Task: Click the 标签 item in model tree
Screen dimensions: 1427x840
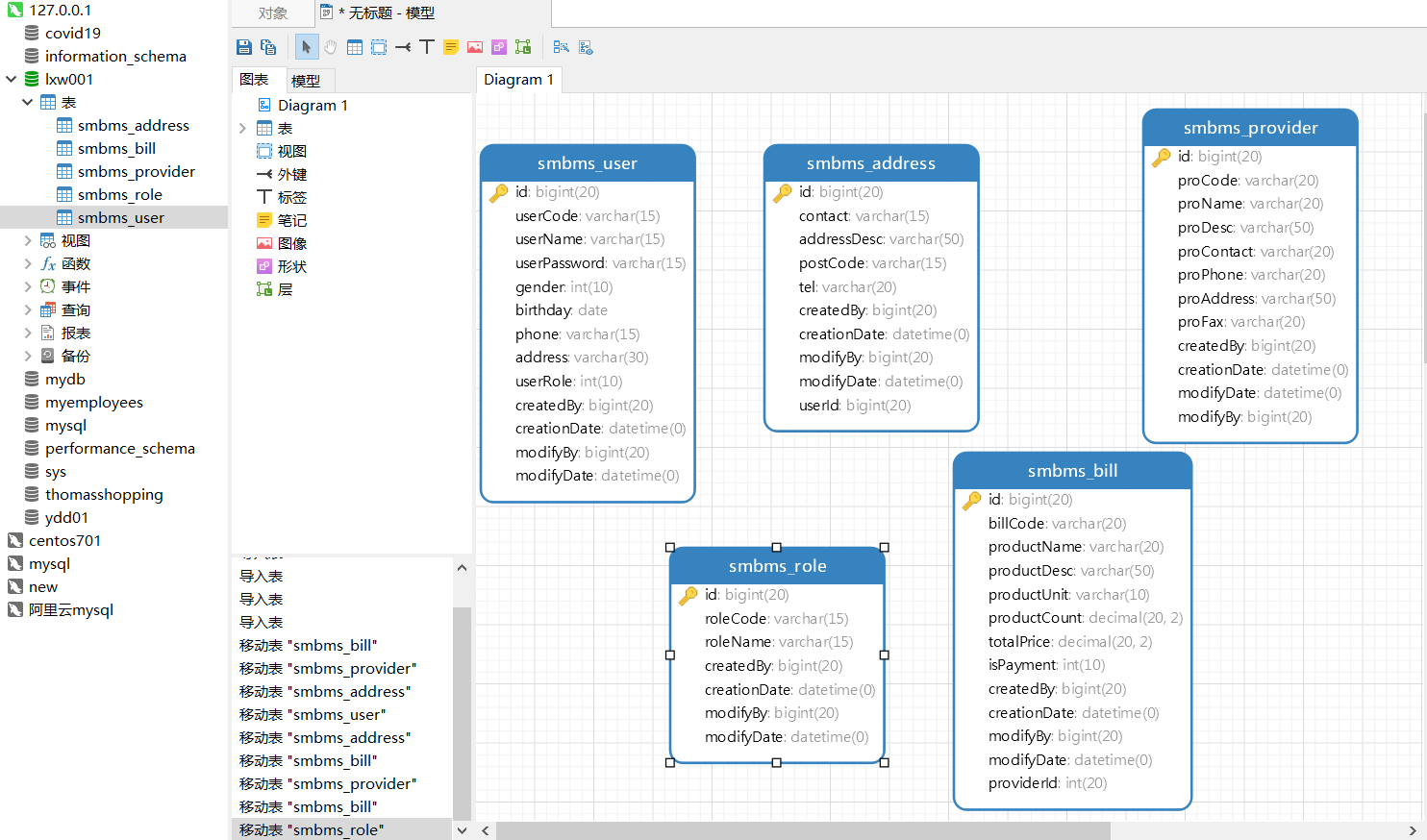Action: tap(292, 197)
